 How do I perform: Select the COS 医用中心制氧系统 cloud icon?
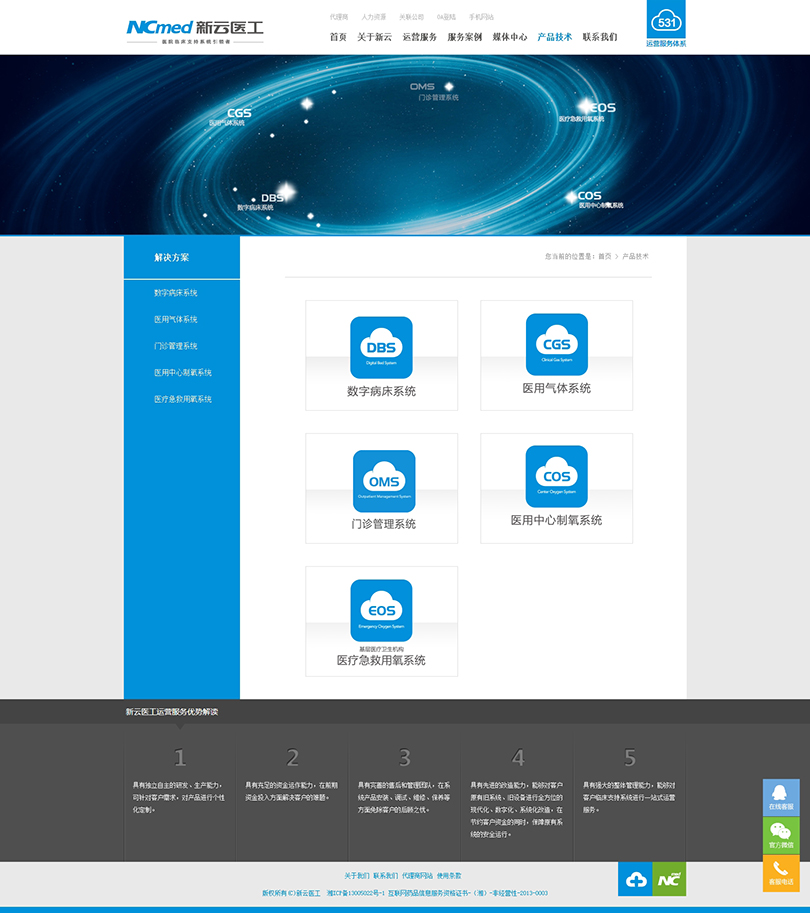click(x=556, y=476)
